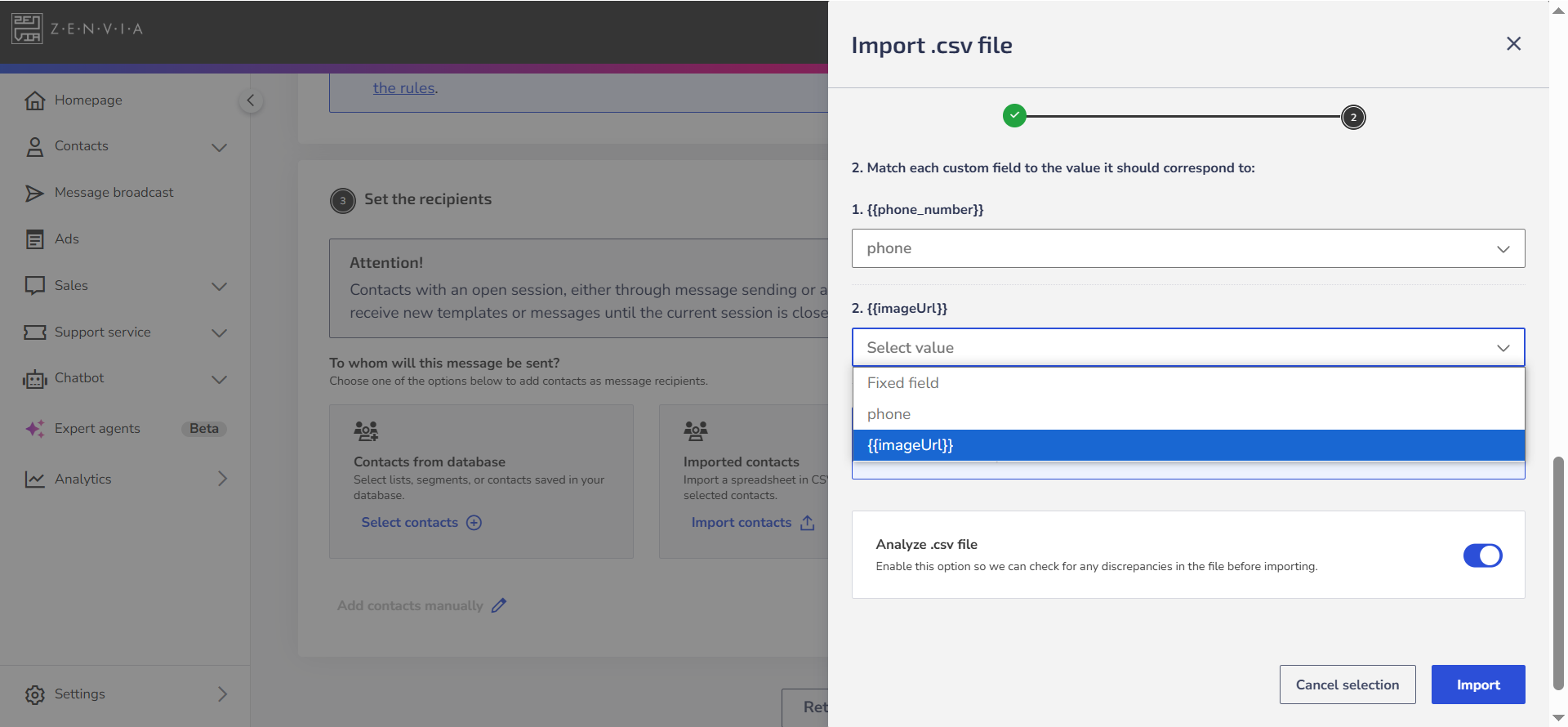Go to Homepage in the sidebar
Viewport: 1568px width, 727px height.
pyautogui.click(x=88, y=100)
